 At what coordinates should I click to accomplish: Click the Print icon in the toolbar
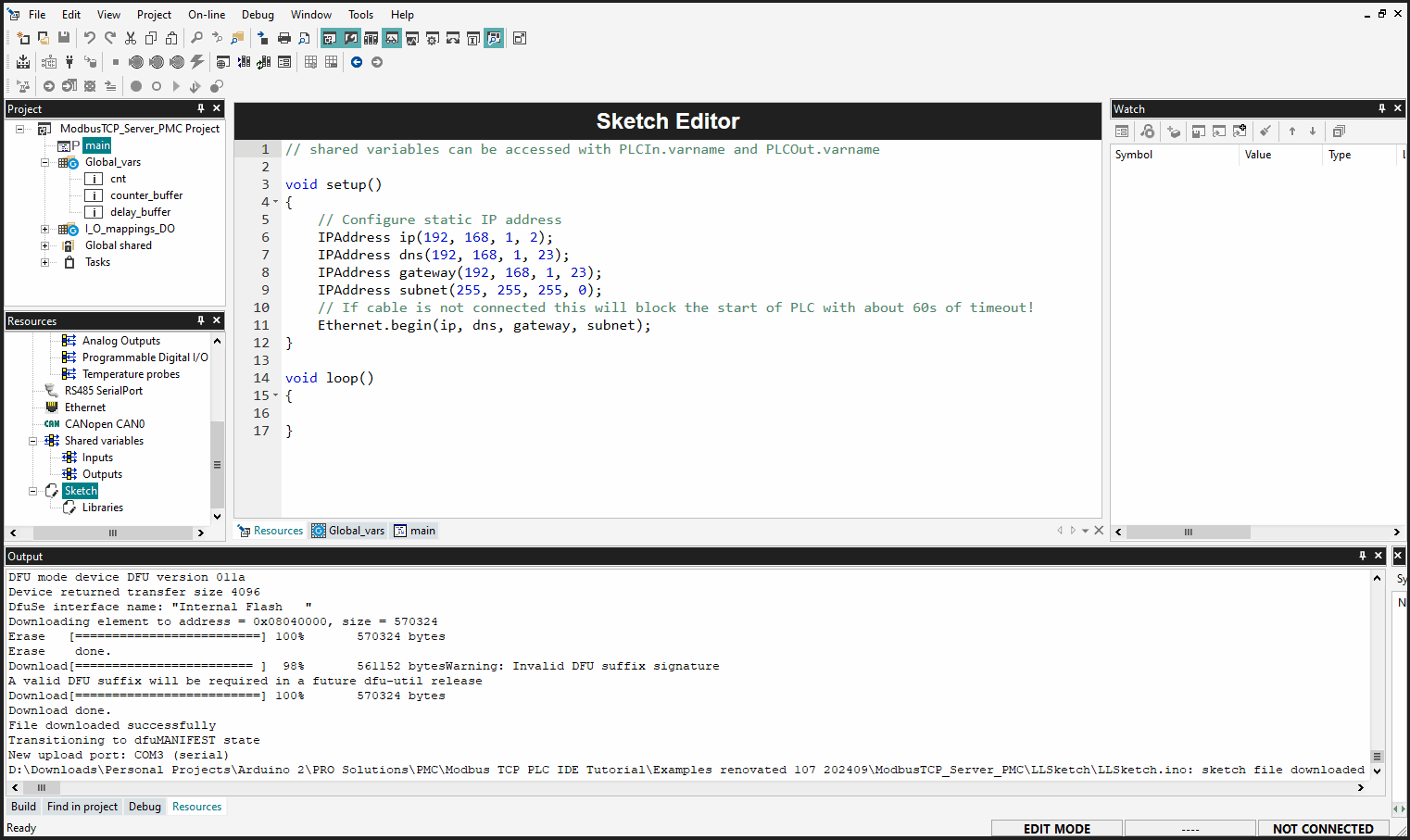(284, 38)
